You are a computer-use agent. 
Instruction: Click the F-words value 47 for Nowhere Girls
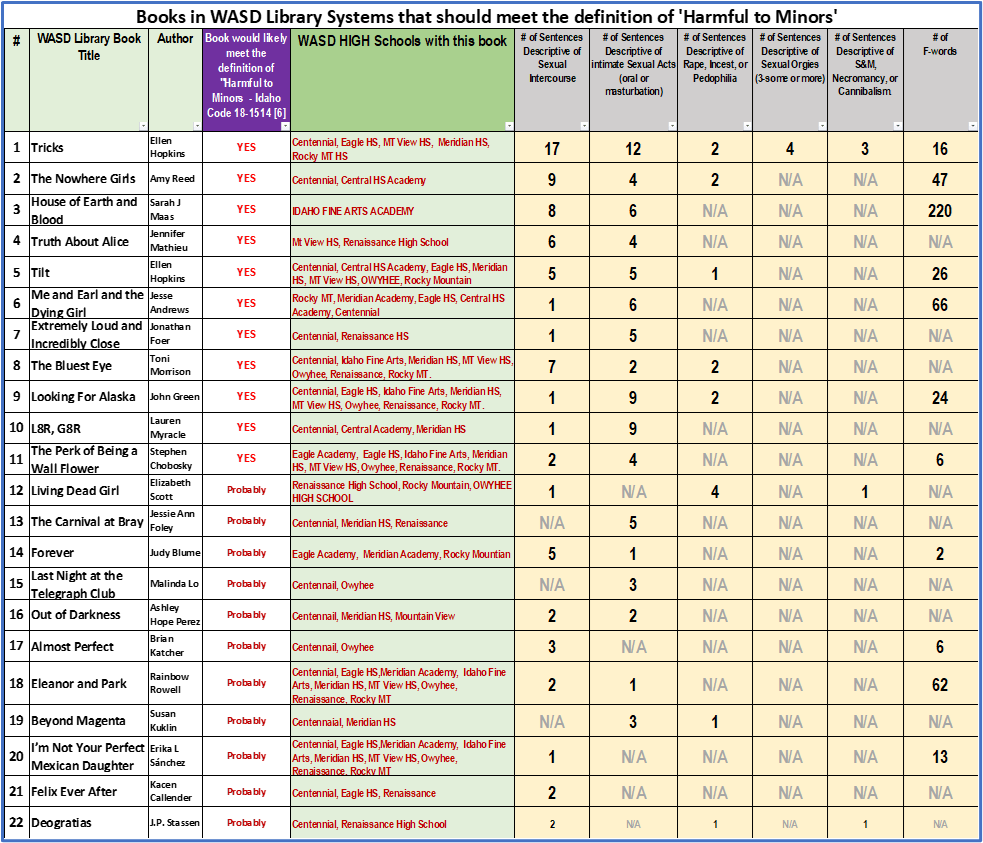pos(939,179)
